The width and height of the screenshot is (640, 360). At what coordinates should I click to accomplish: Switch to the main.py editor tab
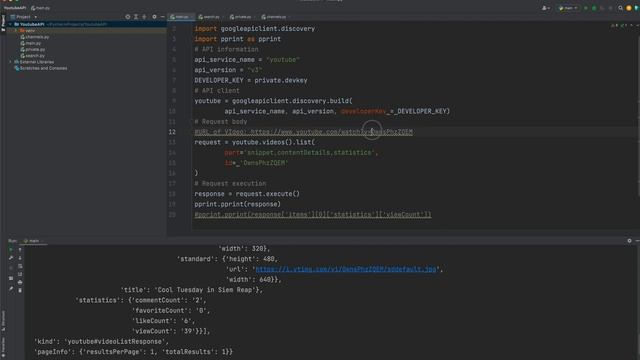tap(180, 17)
